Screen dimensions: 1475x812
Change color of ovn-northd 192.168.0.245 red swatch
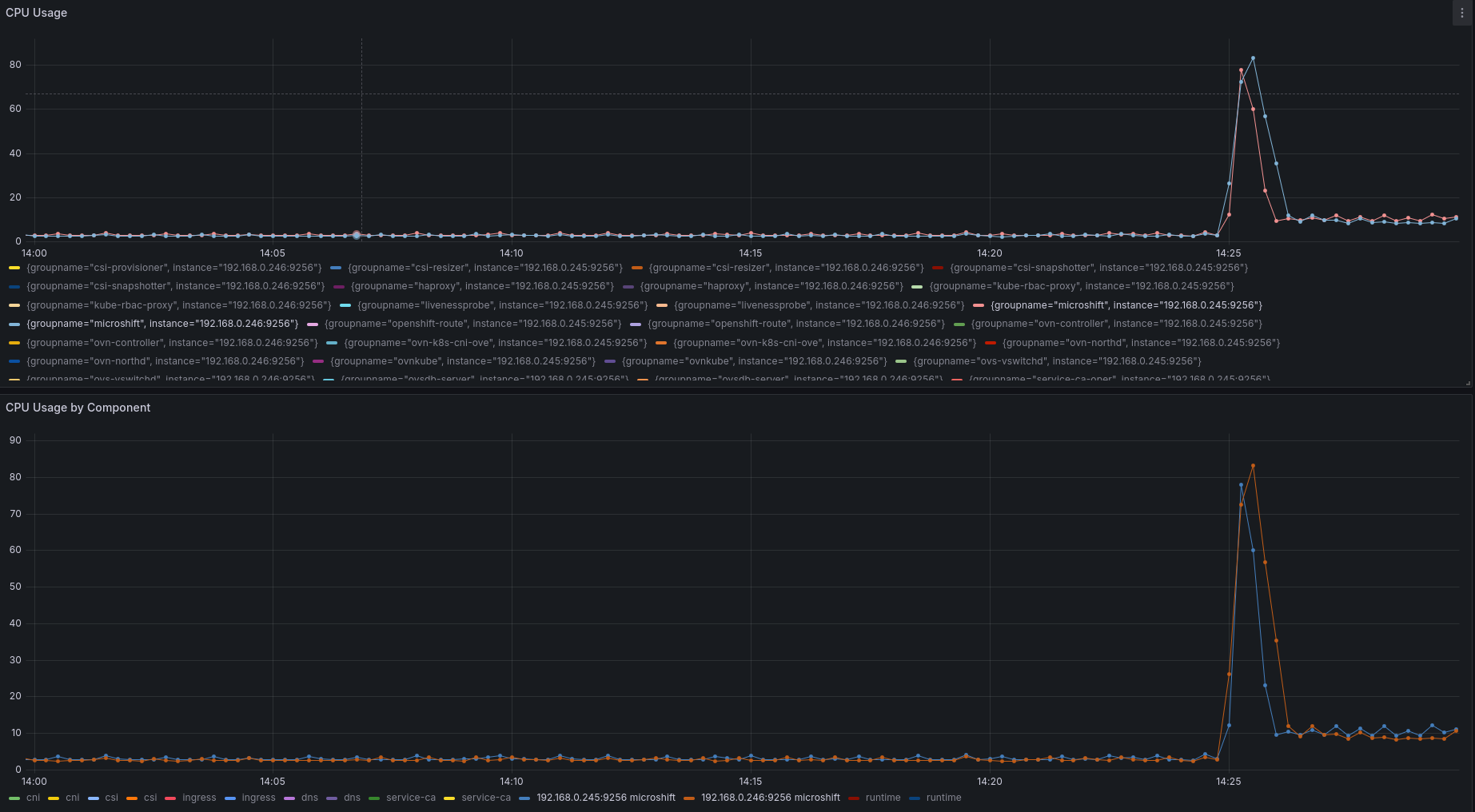point(991,343)
